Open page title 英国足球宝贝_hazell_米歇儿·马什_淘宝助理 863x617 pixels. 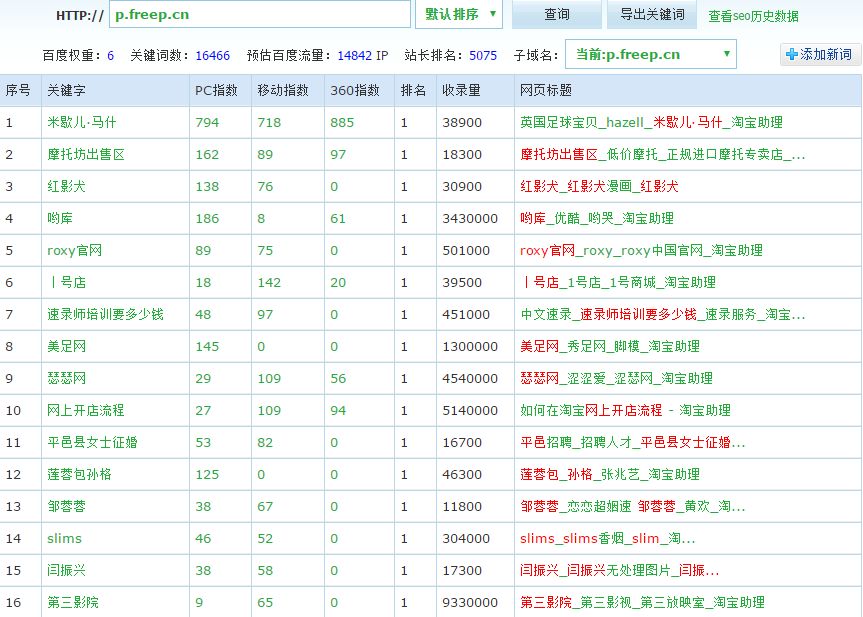tap(651, 122)
